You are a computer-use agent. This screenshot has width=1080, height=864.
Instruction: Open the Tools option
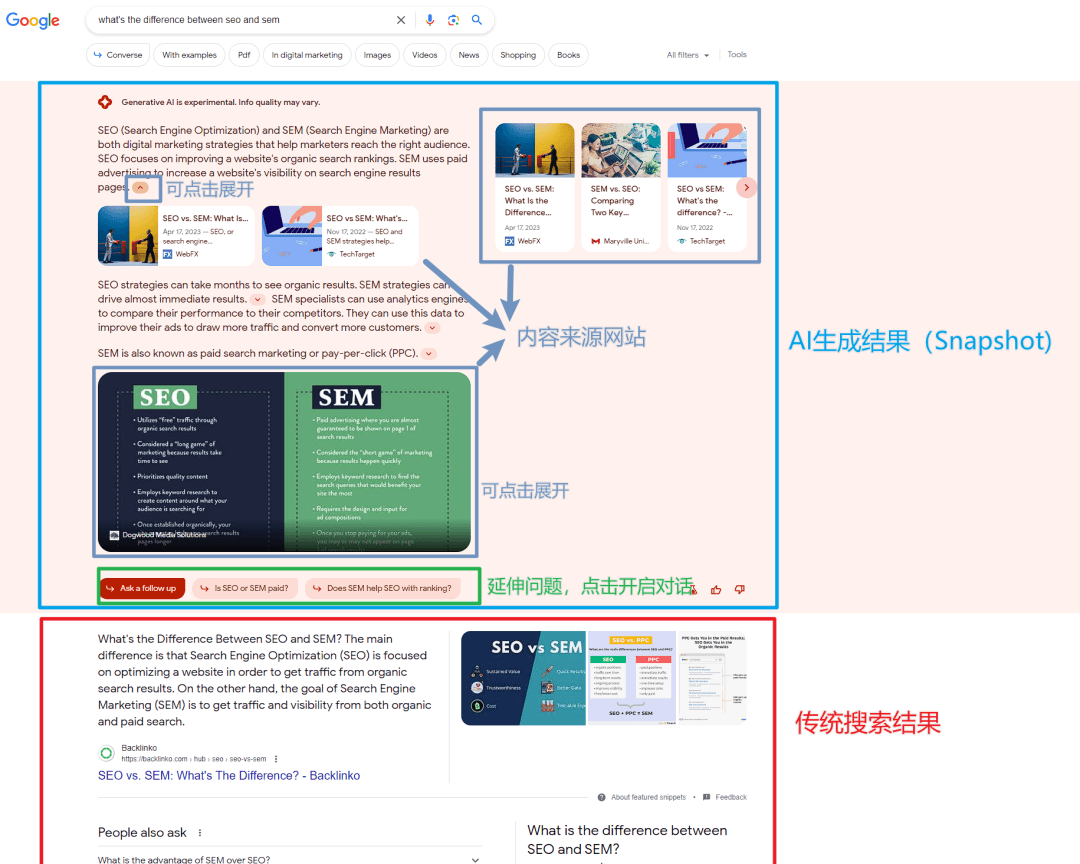[x=737, y=54]
